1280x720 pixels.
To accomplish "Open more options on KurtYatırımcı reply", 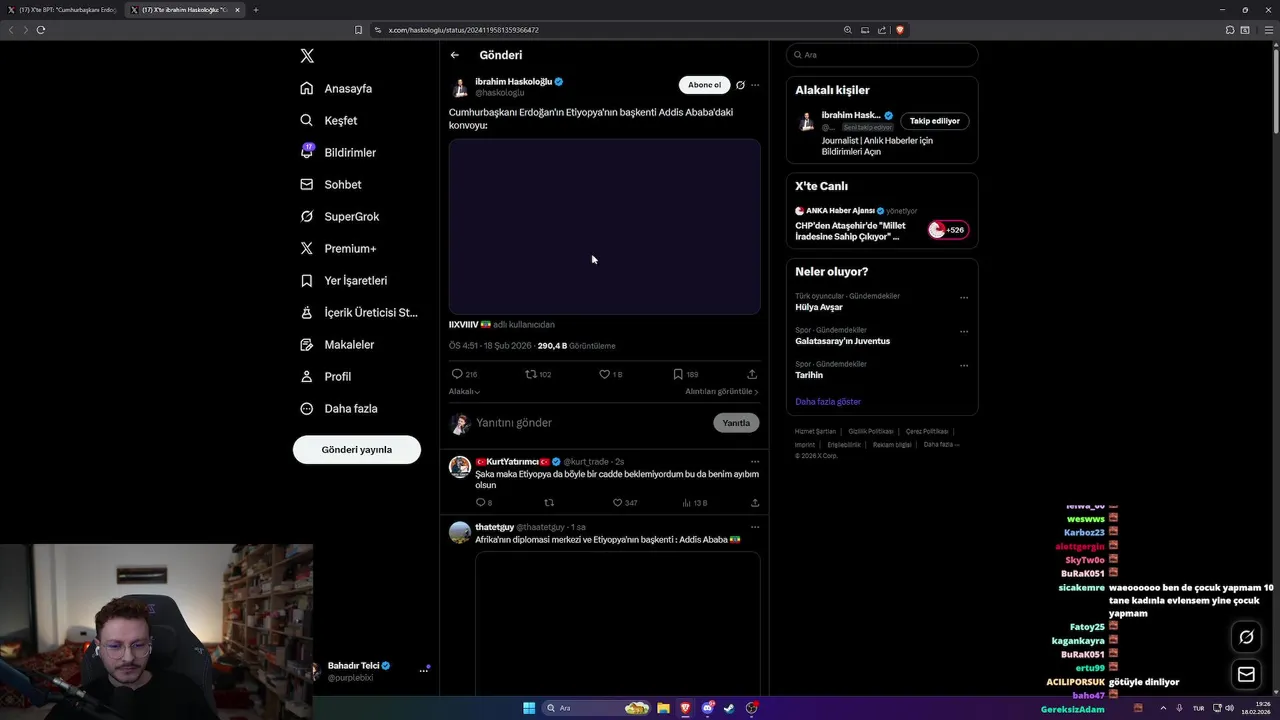I will tap(755, 462).
